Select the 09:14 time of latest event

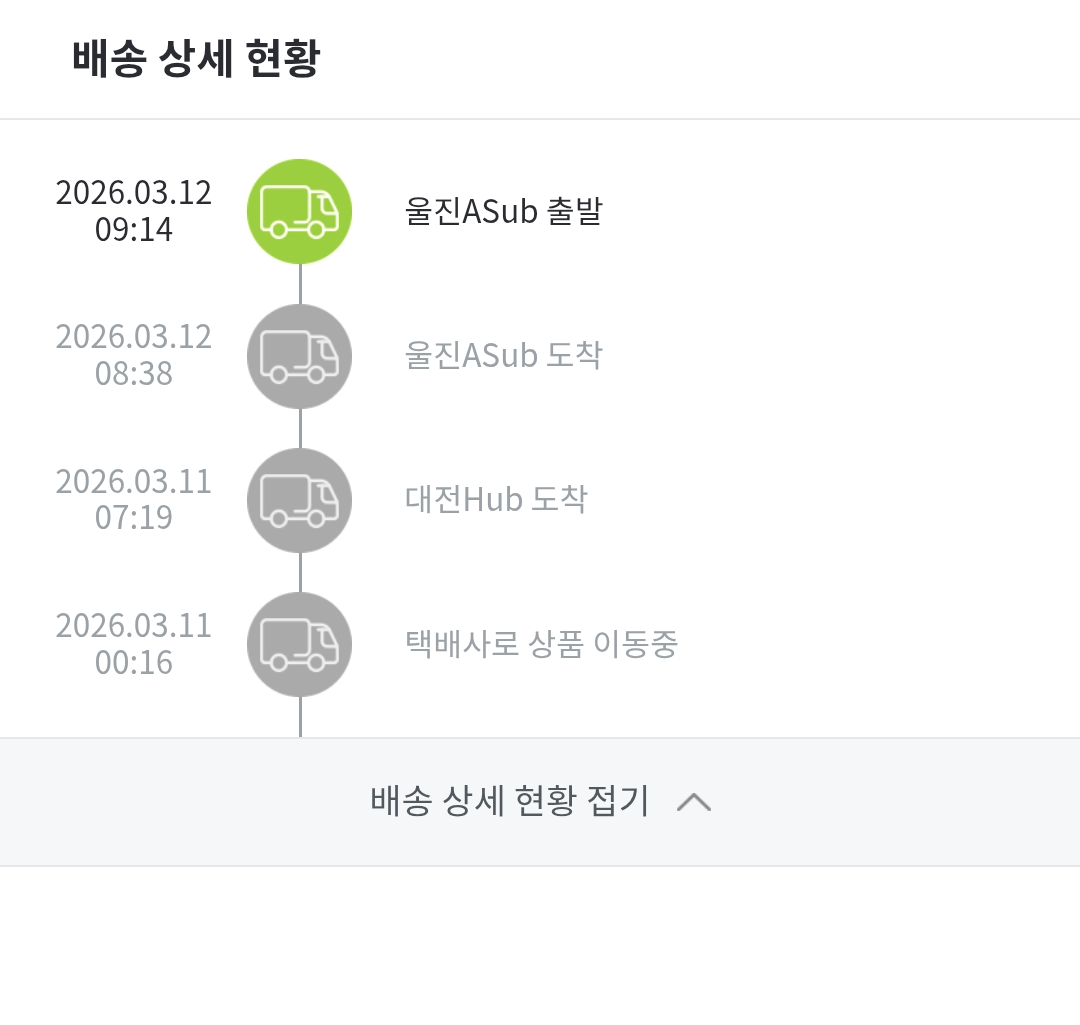[134, 230]
